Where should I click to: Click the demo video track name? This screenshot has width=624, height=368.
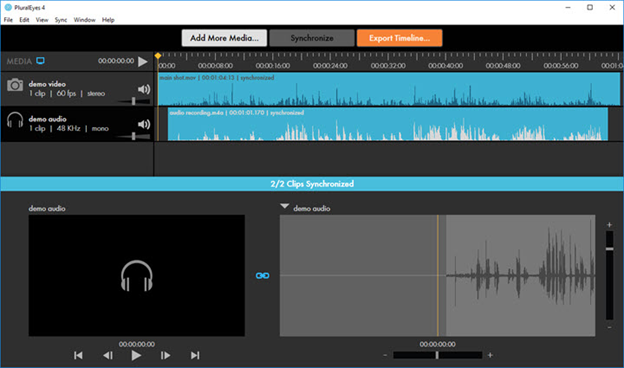point(47,84)
